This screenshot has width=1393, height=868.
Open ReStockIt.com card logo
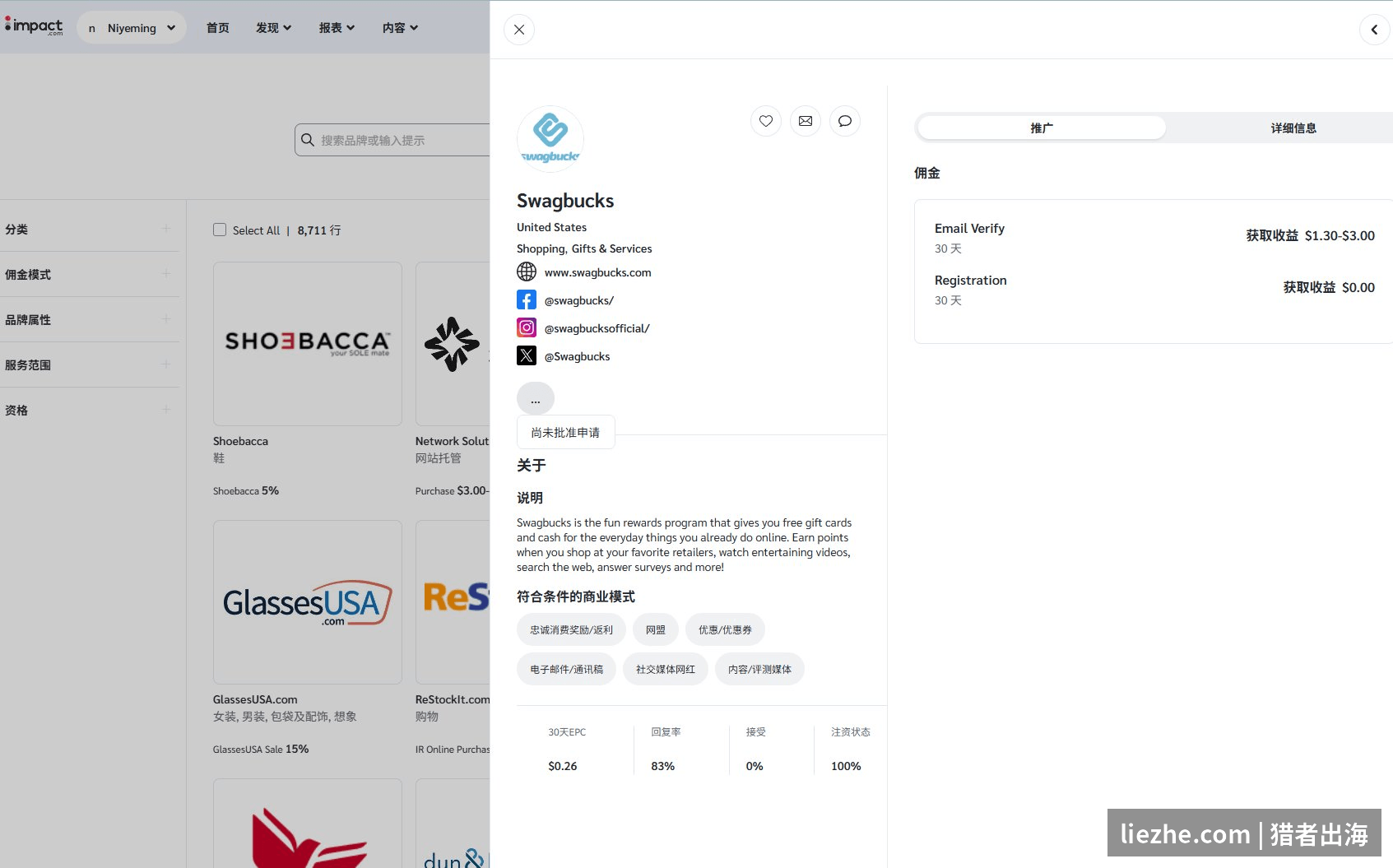coord(453,602)
